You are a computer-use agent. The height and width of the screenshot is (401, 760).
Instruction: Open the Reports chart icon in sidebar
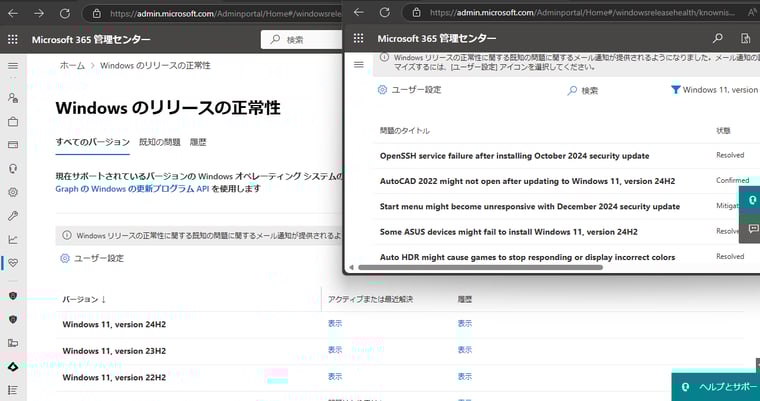click(x=13, y=240)
